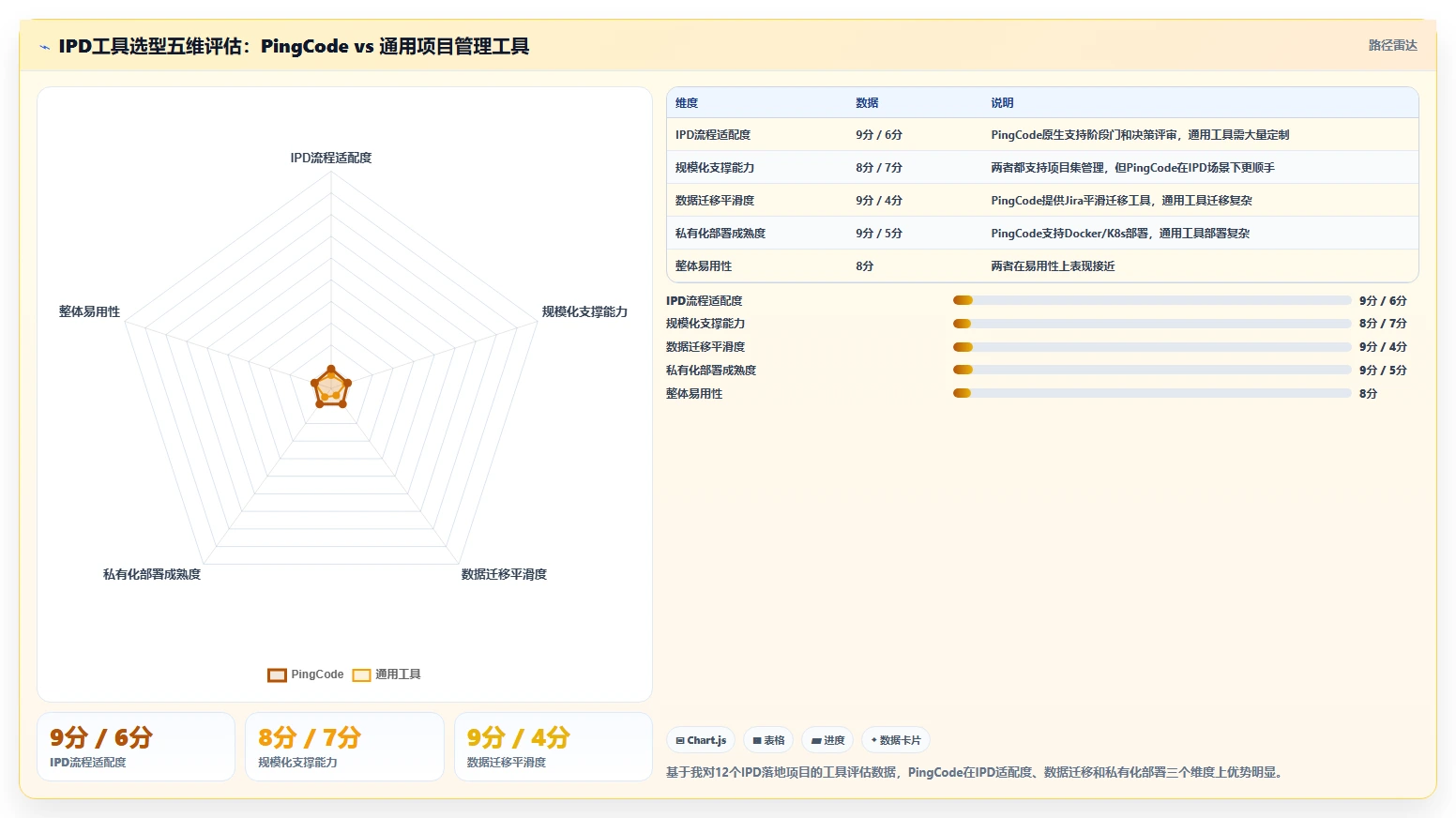Click the 整体易用性 progress bar

coord(1152,393)
